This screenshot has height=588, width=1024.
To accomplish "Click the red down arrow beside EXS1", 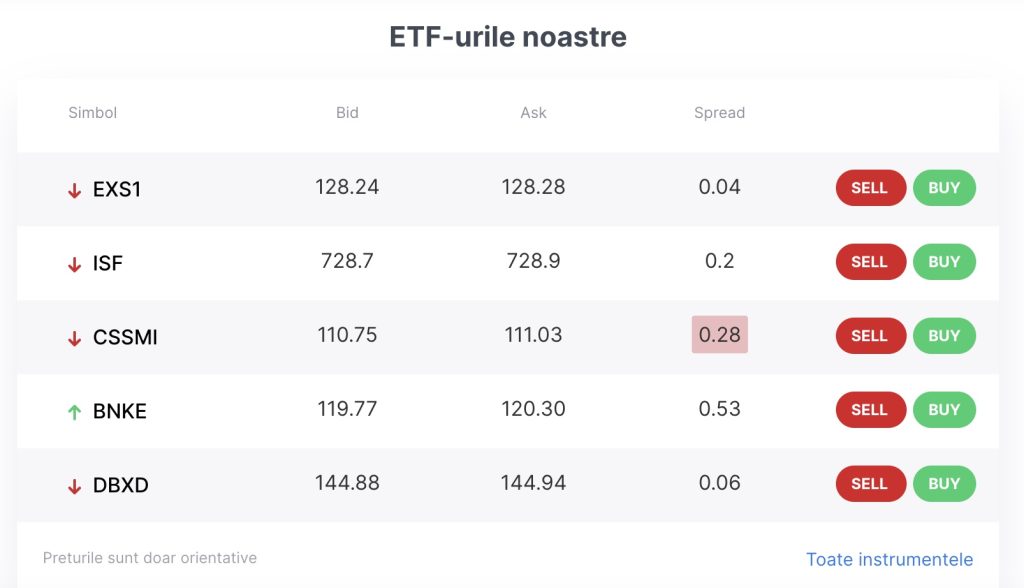I will (74, 189).
